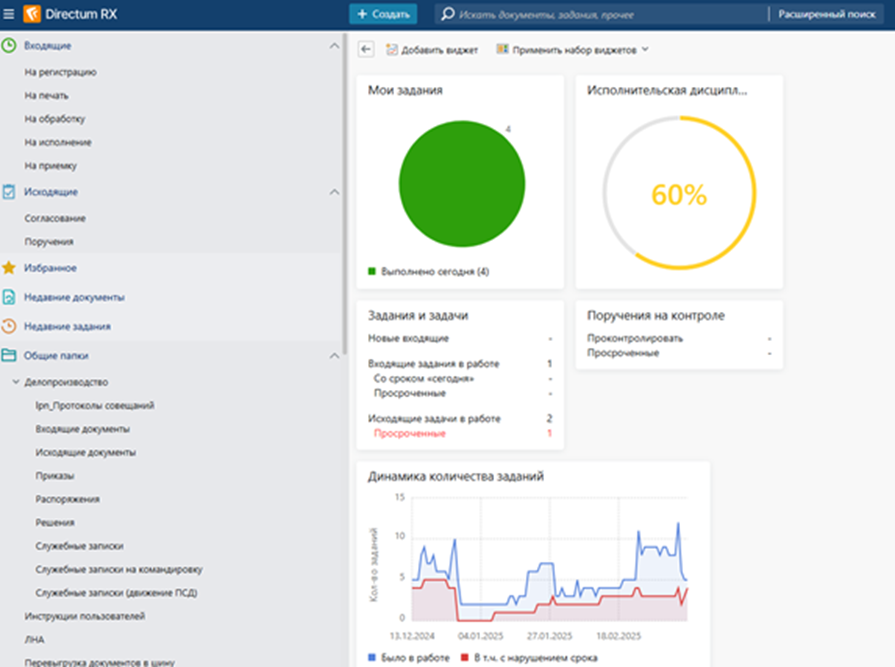Click Со сроком «сегодня» row
Image resolution: width=895 pixels, height=667 pixels.
pyautogui.click(x=463, y=378)
